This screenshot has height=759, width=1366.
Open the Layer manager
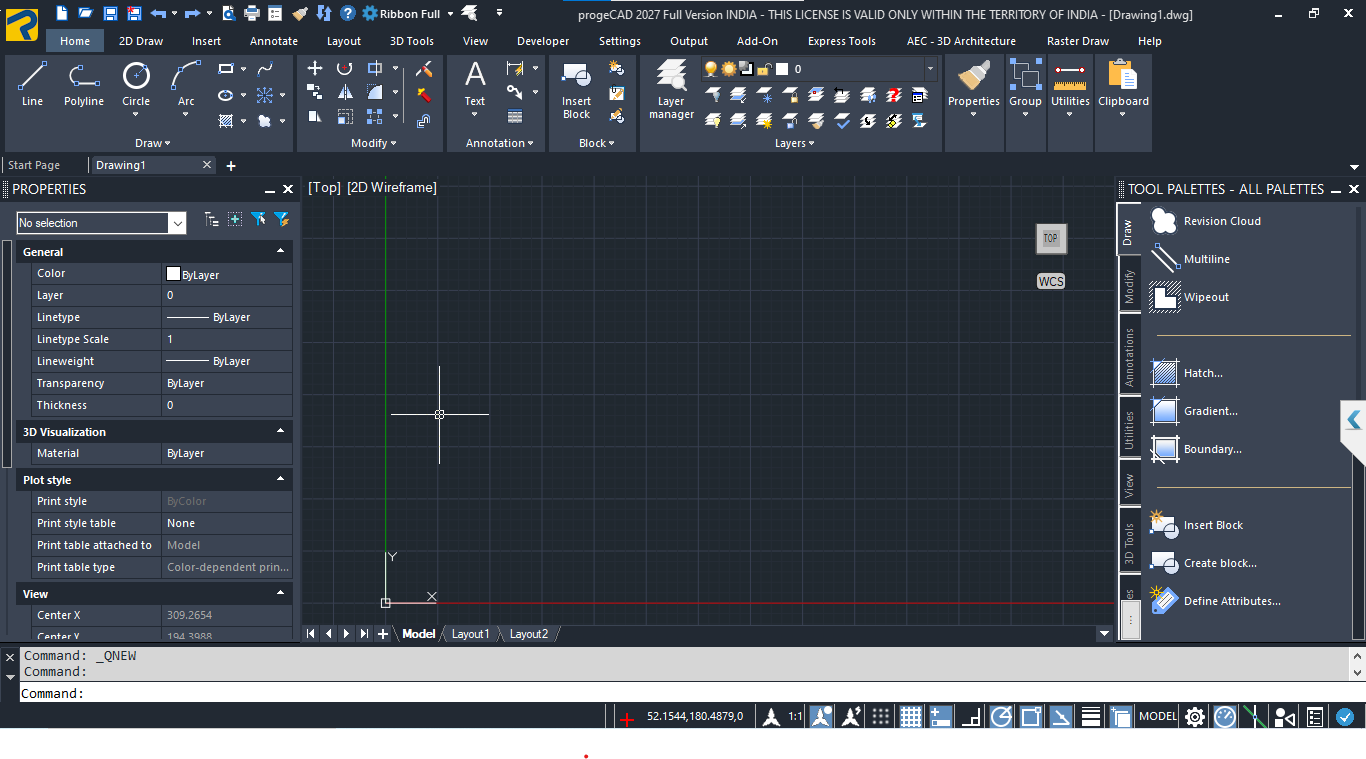671,90
